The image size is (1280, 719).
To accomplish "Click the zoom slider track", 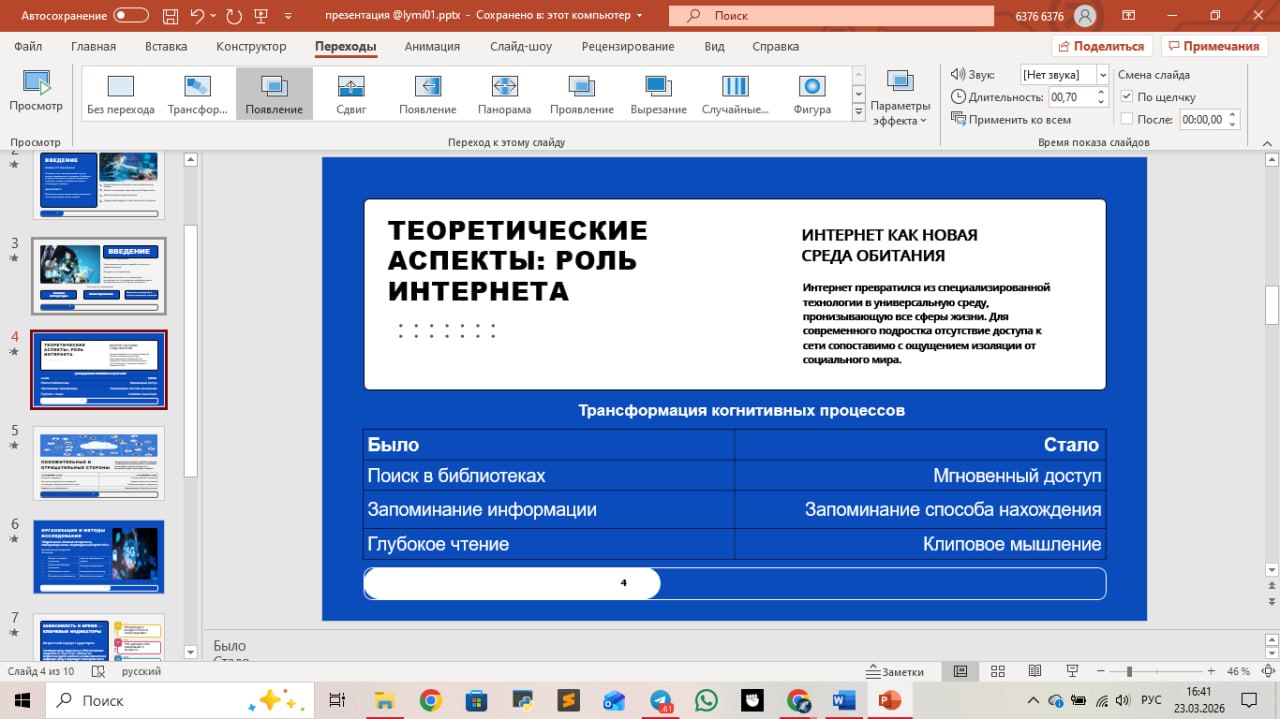I will [x=1156, y=671].
